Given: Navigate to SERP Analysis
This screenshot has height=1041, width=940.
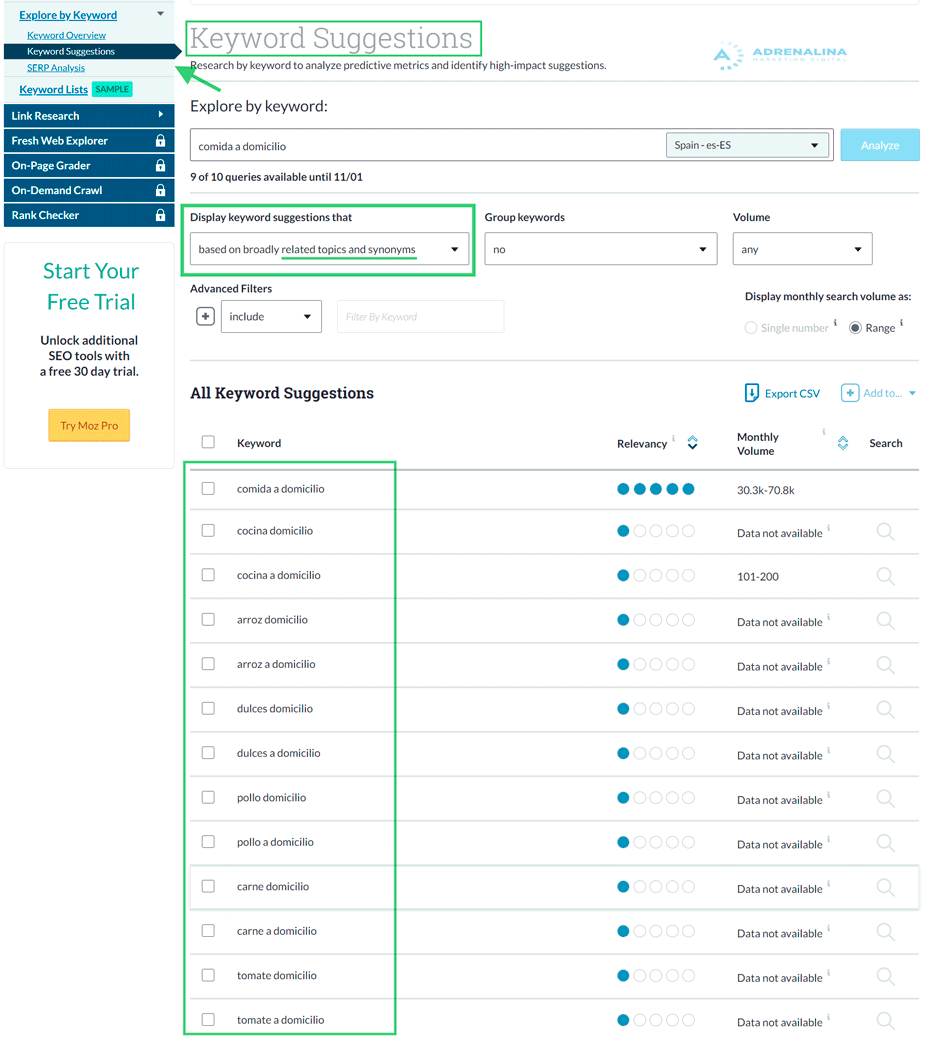Looking at the screenshot, I should click(57, 67).
